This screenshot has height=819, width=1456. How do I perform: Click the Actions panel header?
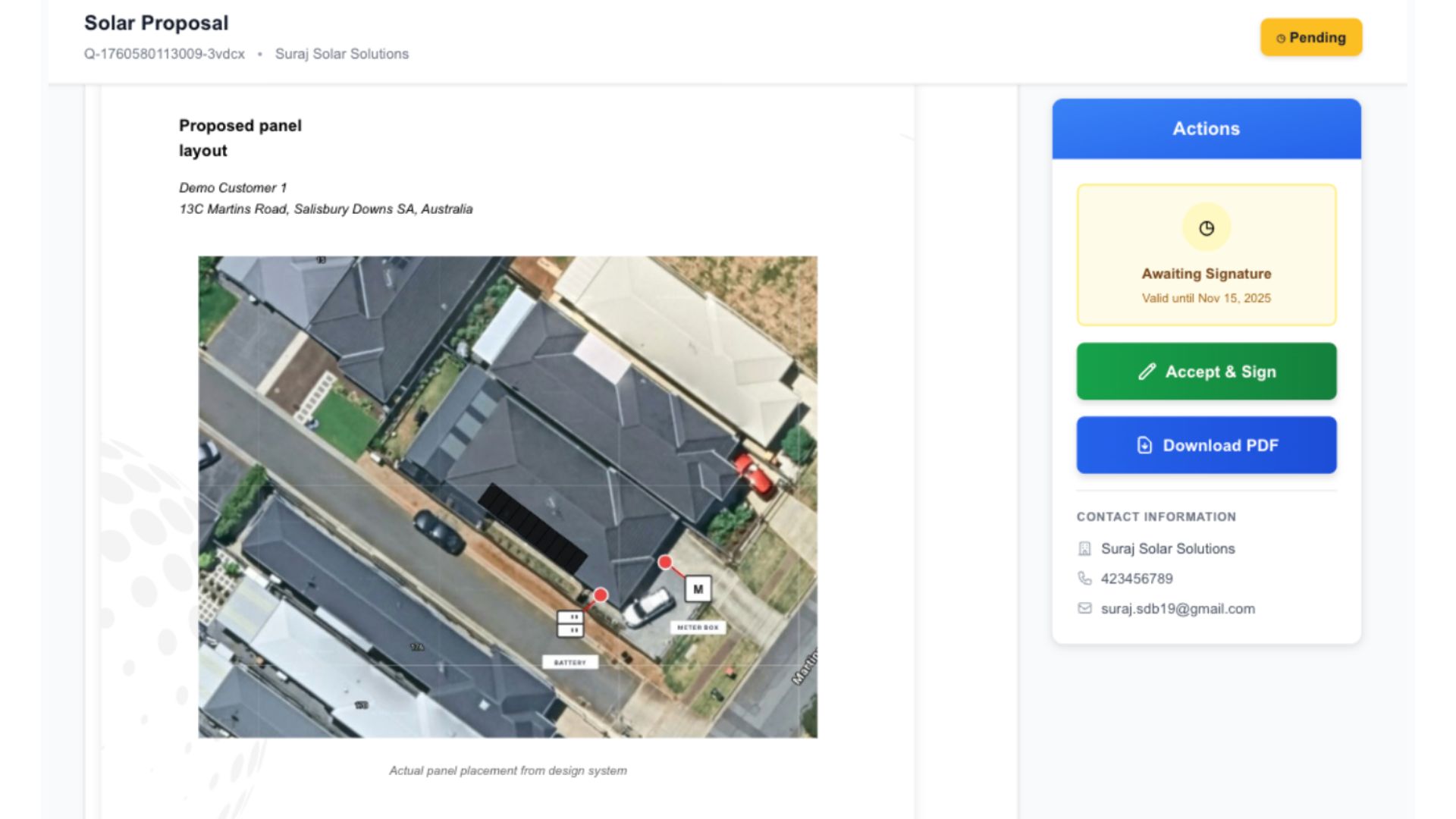[1206, 128]
